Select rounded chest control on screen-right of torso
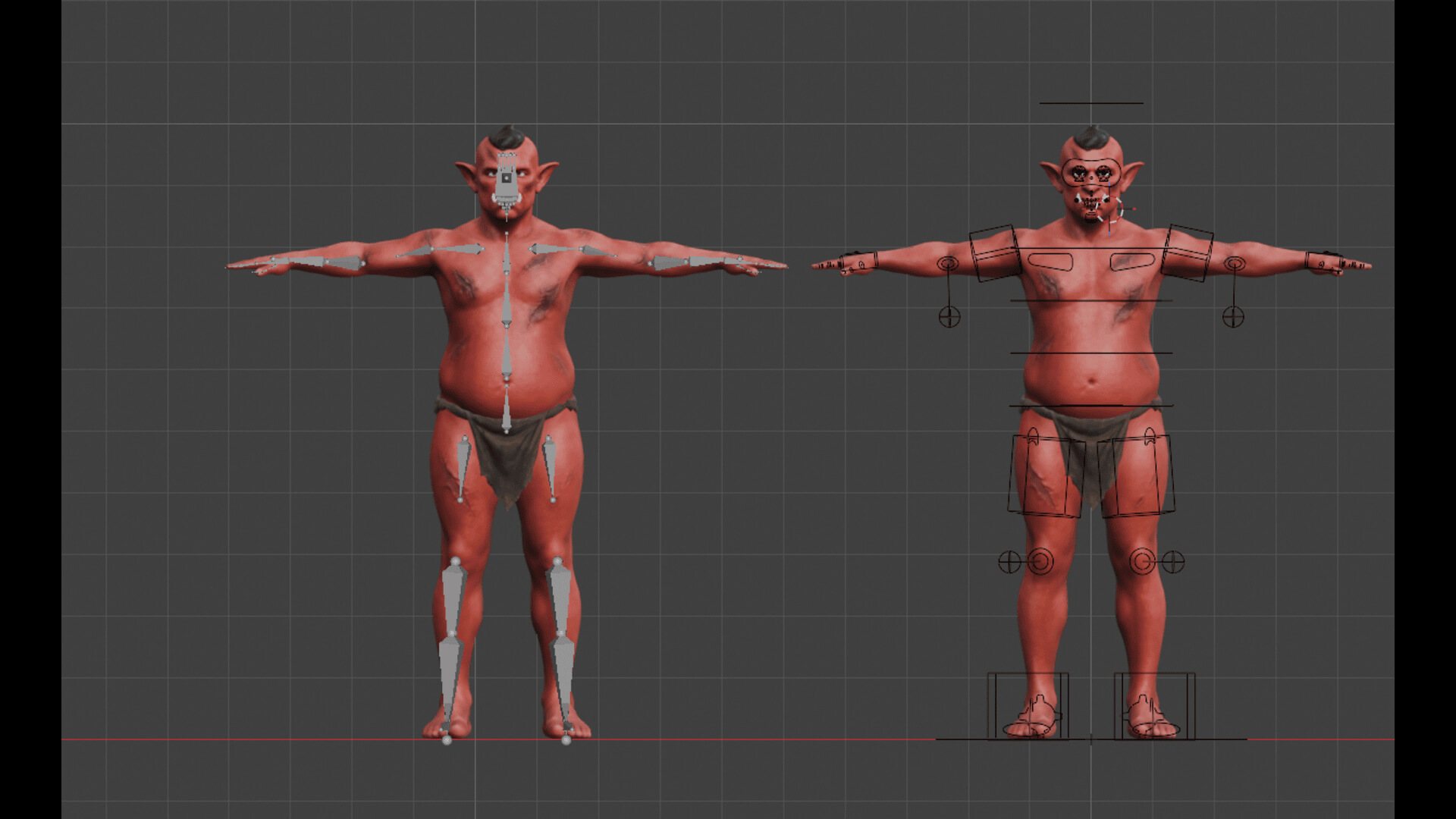Image resolution: width=1456 pixels, height=819 pixels. [1132, 262]
